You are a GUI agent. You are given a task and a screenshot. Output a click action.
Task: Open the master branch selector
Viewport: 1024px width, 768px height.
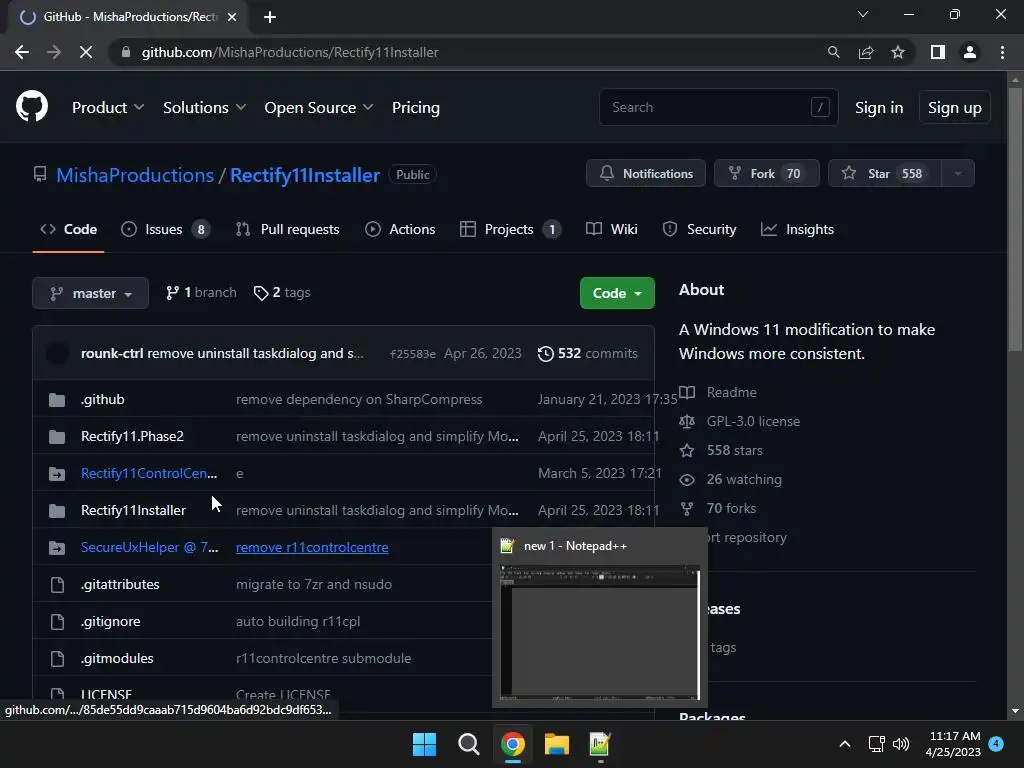click(90, 293)
